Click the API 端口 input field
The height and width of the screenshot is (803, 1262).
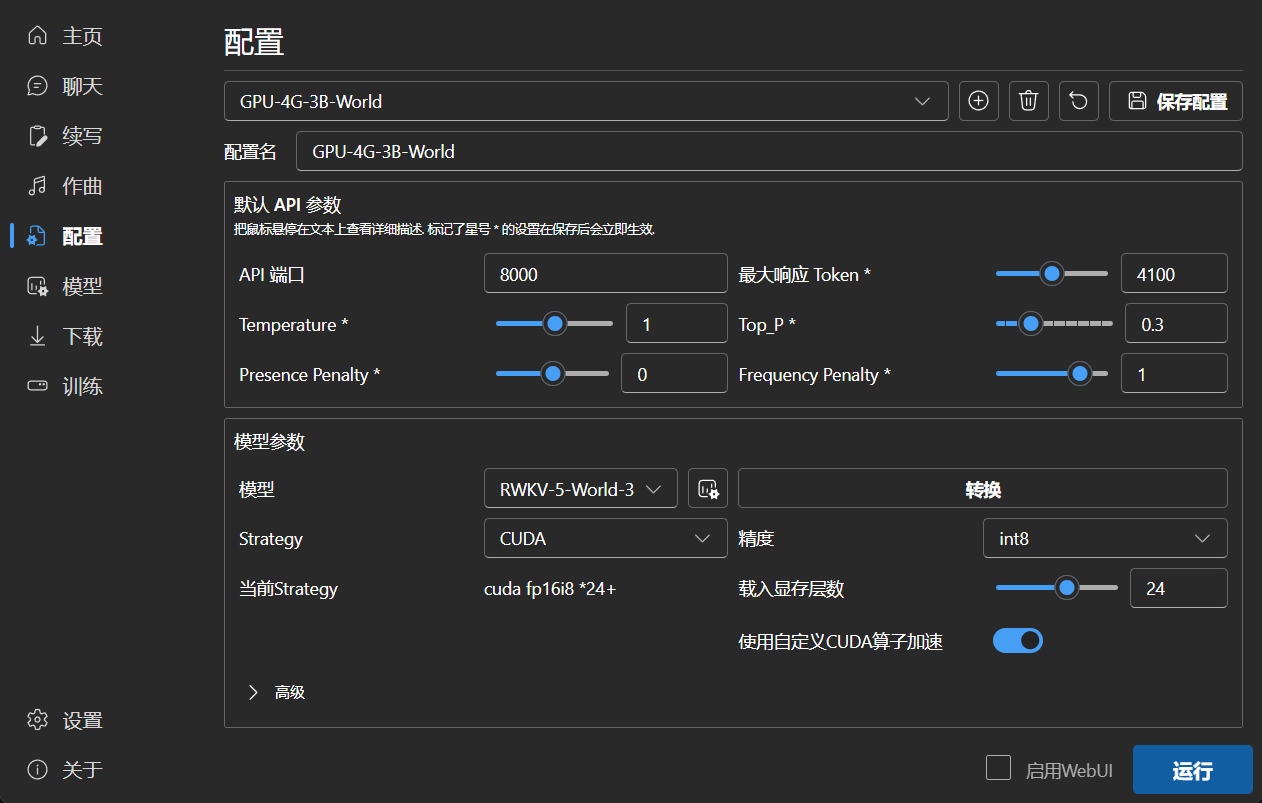click(x=605, y=274)
